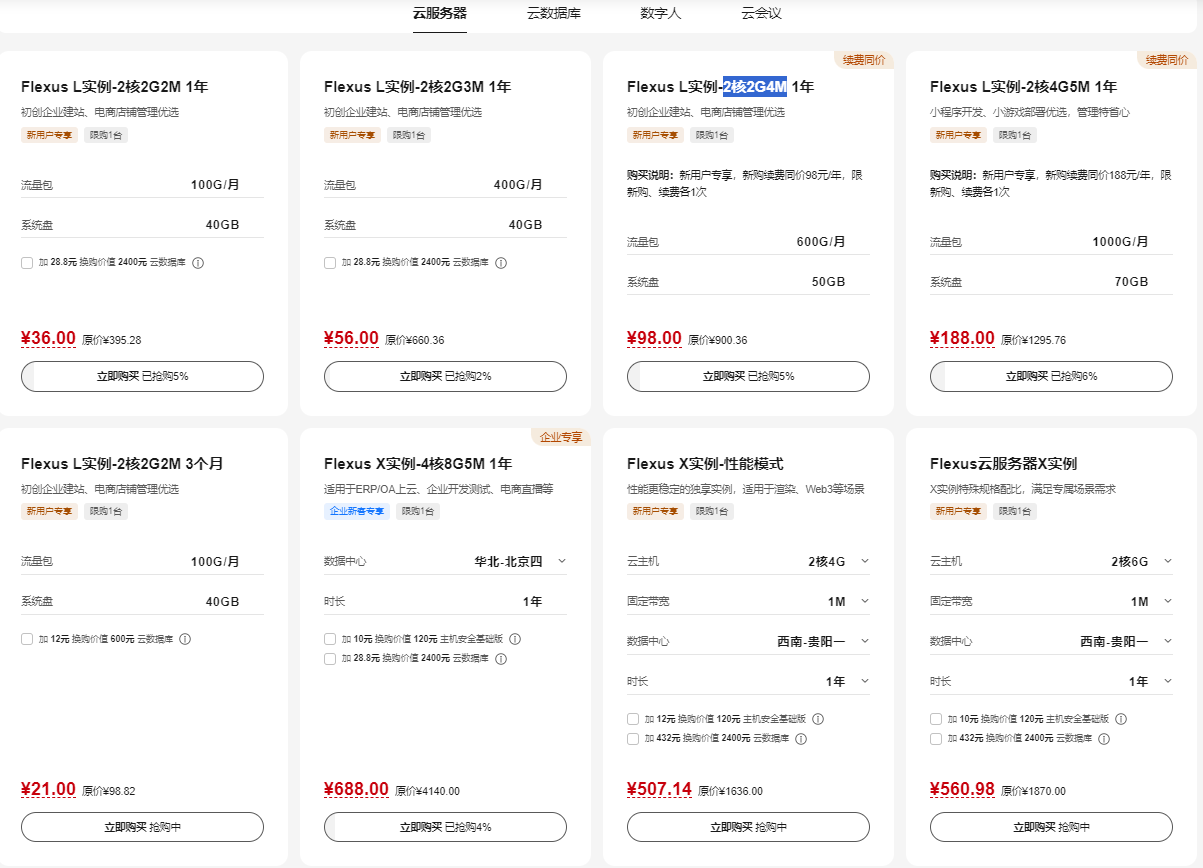Open info icon beside 2G2M 1年 database add-on

(198, 263)
